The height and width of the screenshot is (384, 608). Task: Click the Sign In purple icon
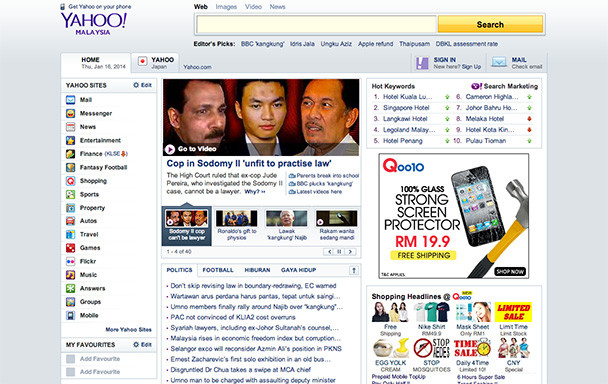tap(422, 63)
